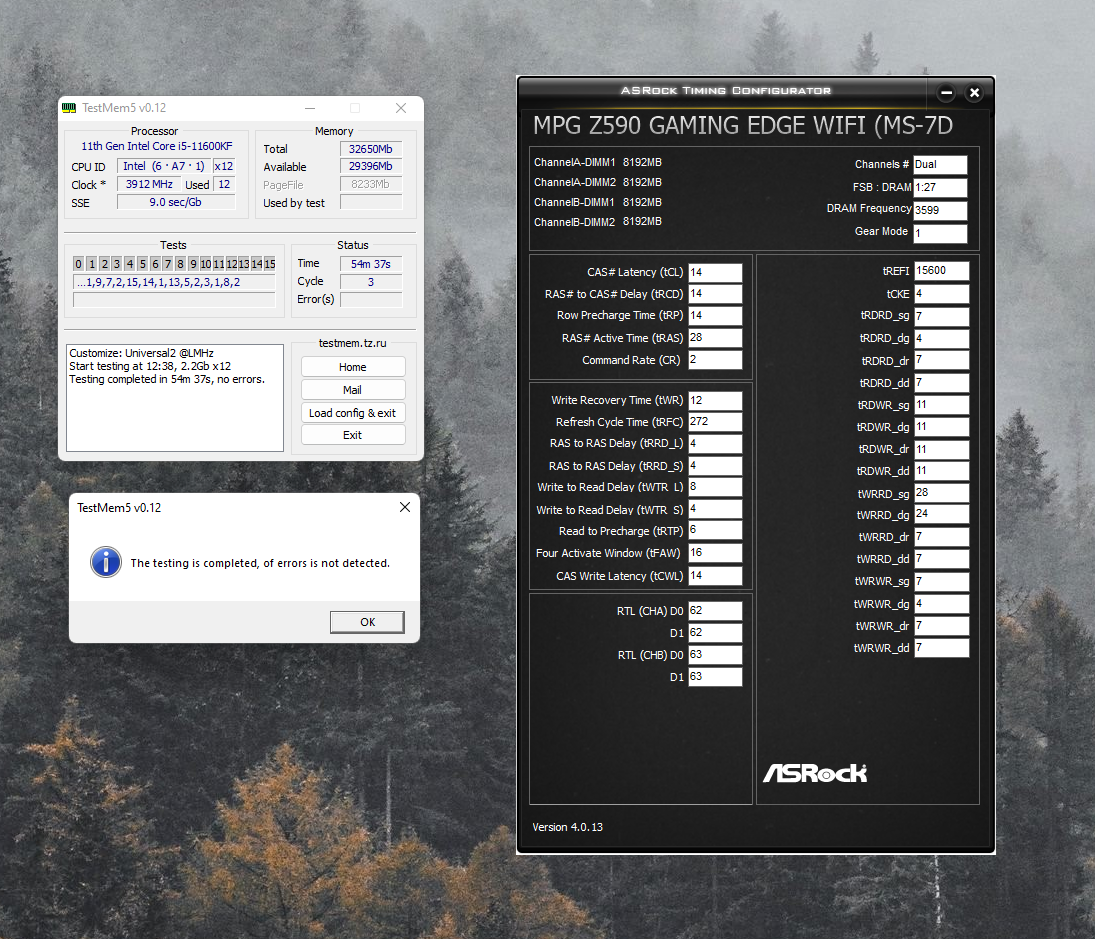Click the tRRD_L value field
Screen dimensions: 1095x939
[x=715, y=443]
